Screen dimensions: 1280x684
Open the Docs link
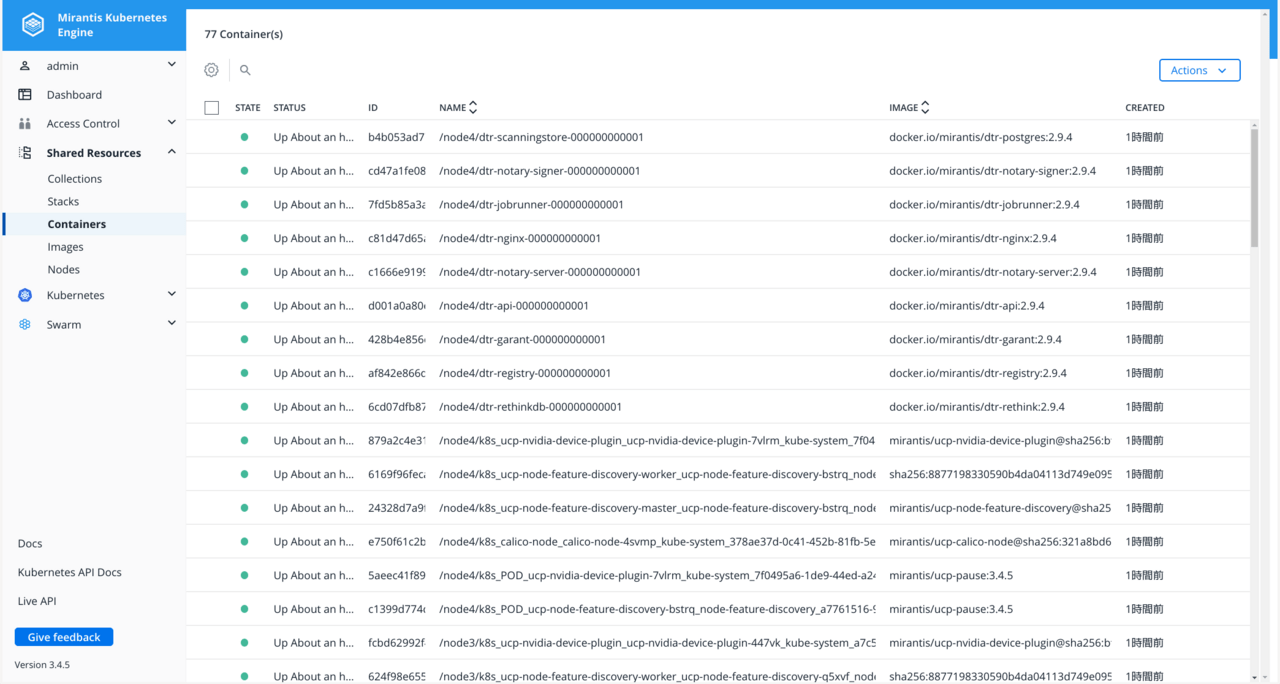tap(30, 544)
